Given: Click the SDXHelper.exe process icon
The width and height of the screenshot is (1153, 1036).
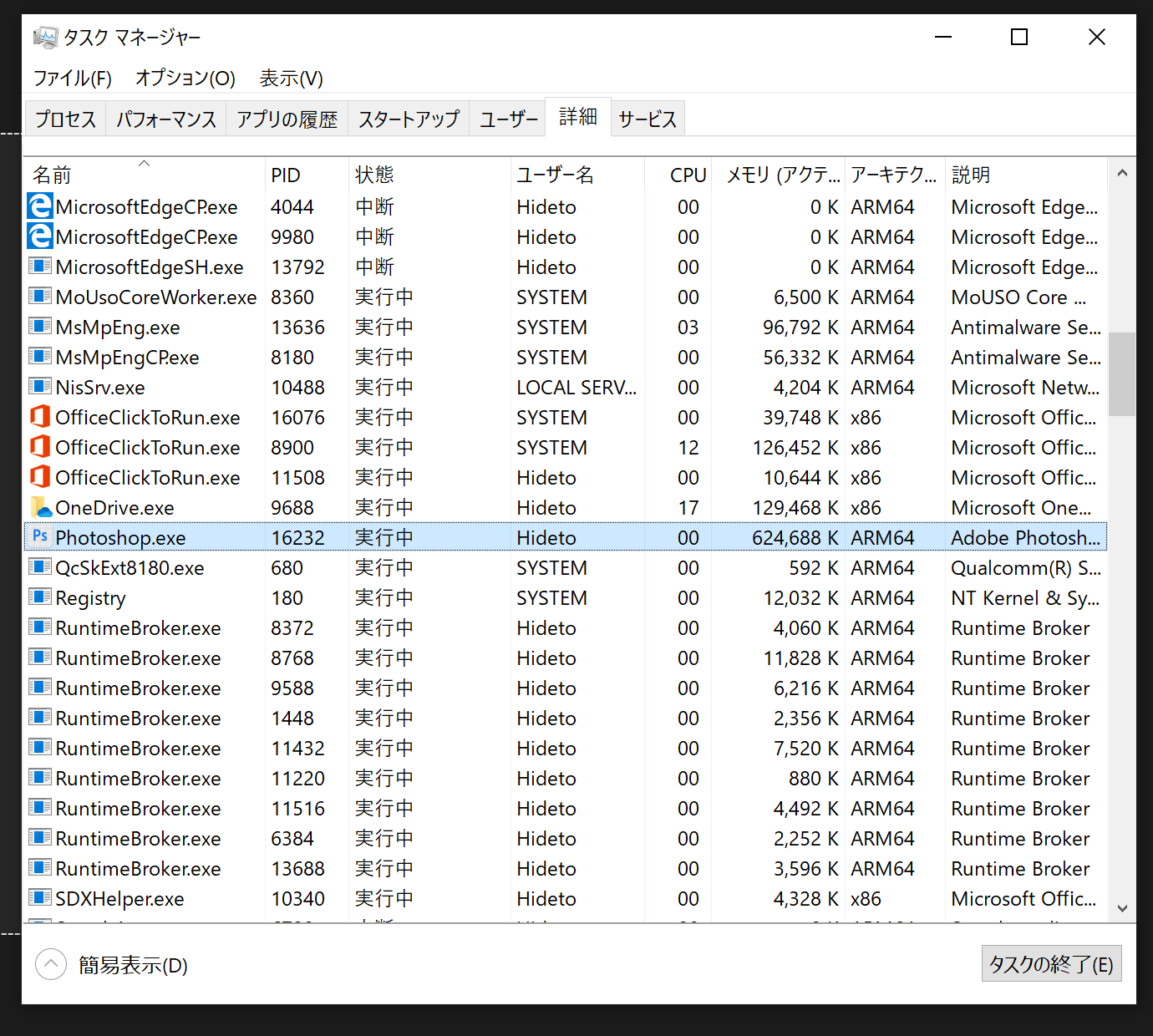Looking at the screenshot, I should click(x=39, y=898).
